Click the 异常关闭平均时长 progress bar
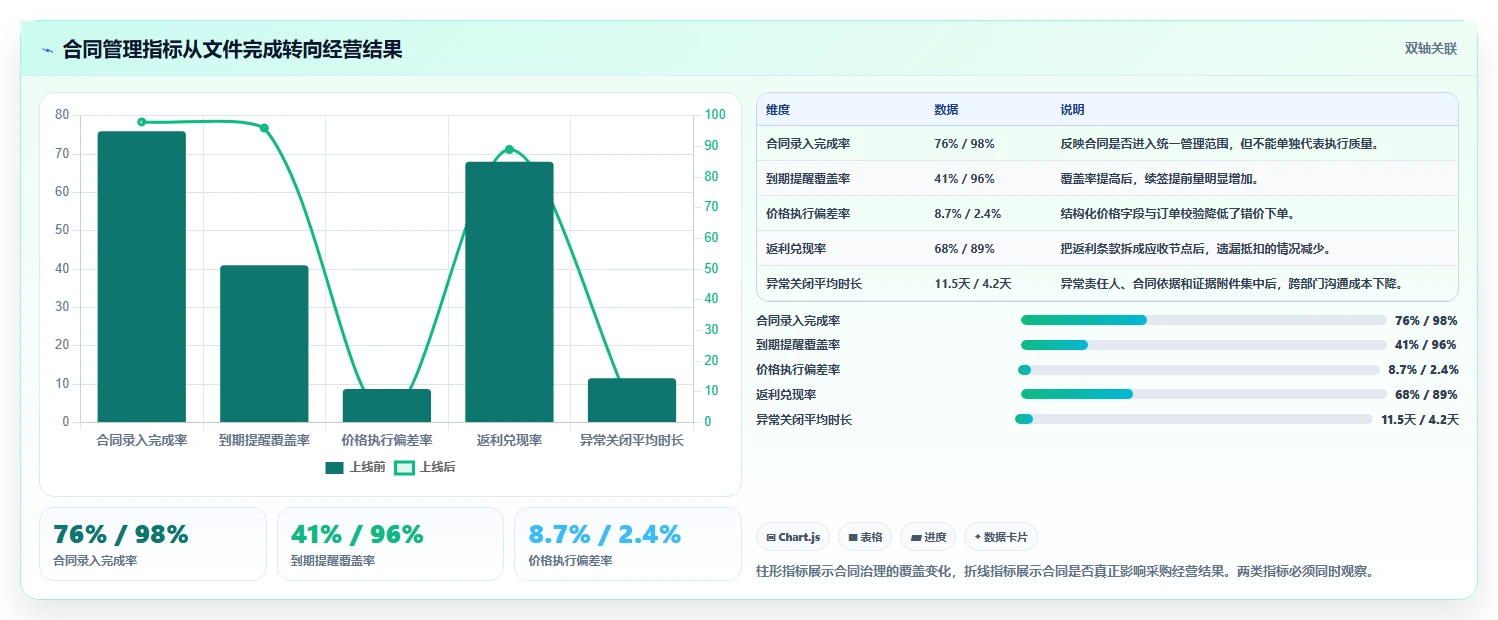 [x=1194, y=419]
